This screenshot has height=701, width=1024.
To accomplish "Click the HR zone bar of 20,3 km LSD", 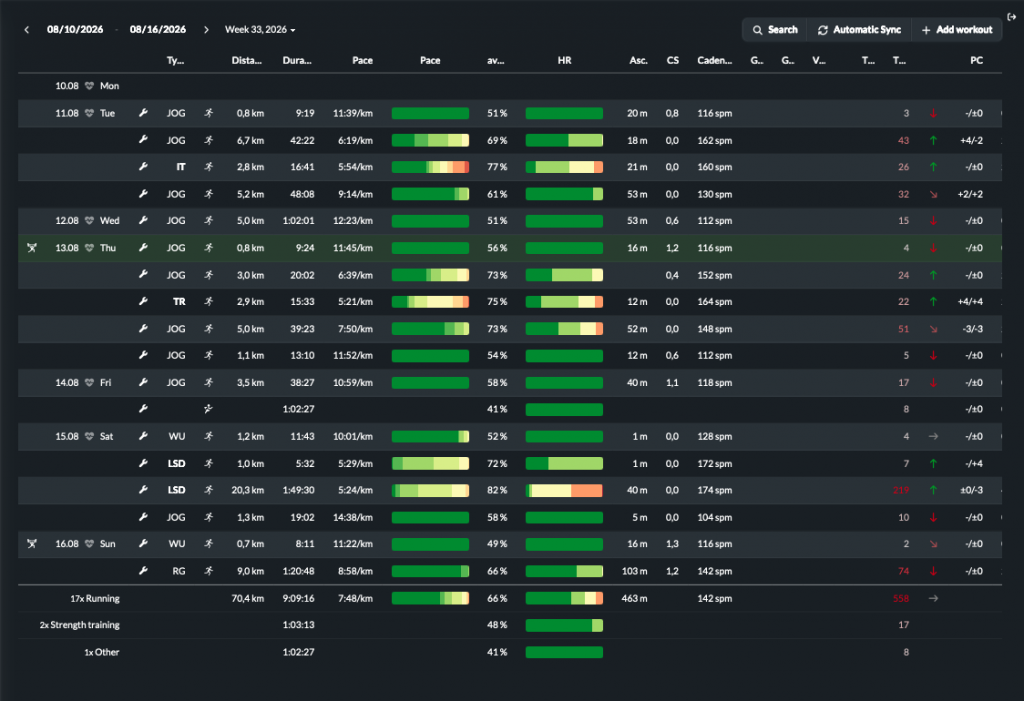I will tap(564, 490).
